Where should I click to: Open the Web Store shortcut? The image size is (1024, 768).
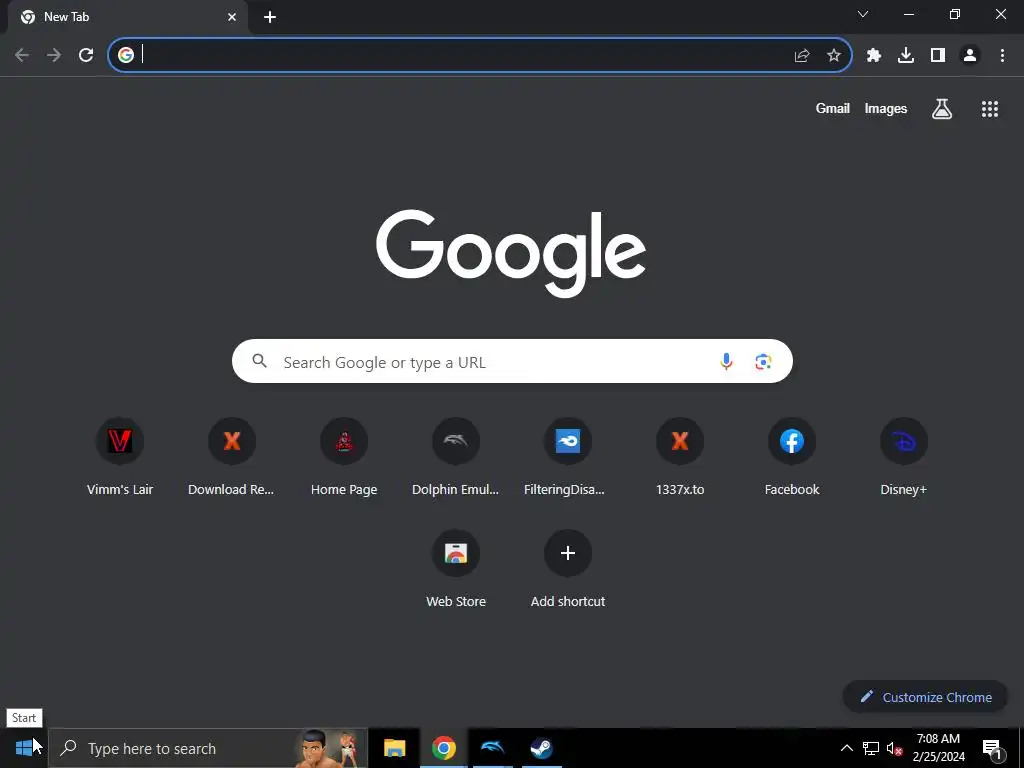point(456,569)
